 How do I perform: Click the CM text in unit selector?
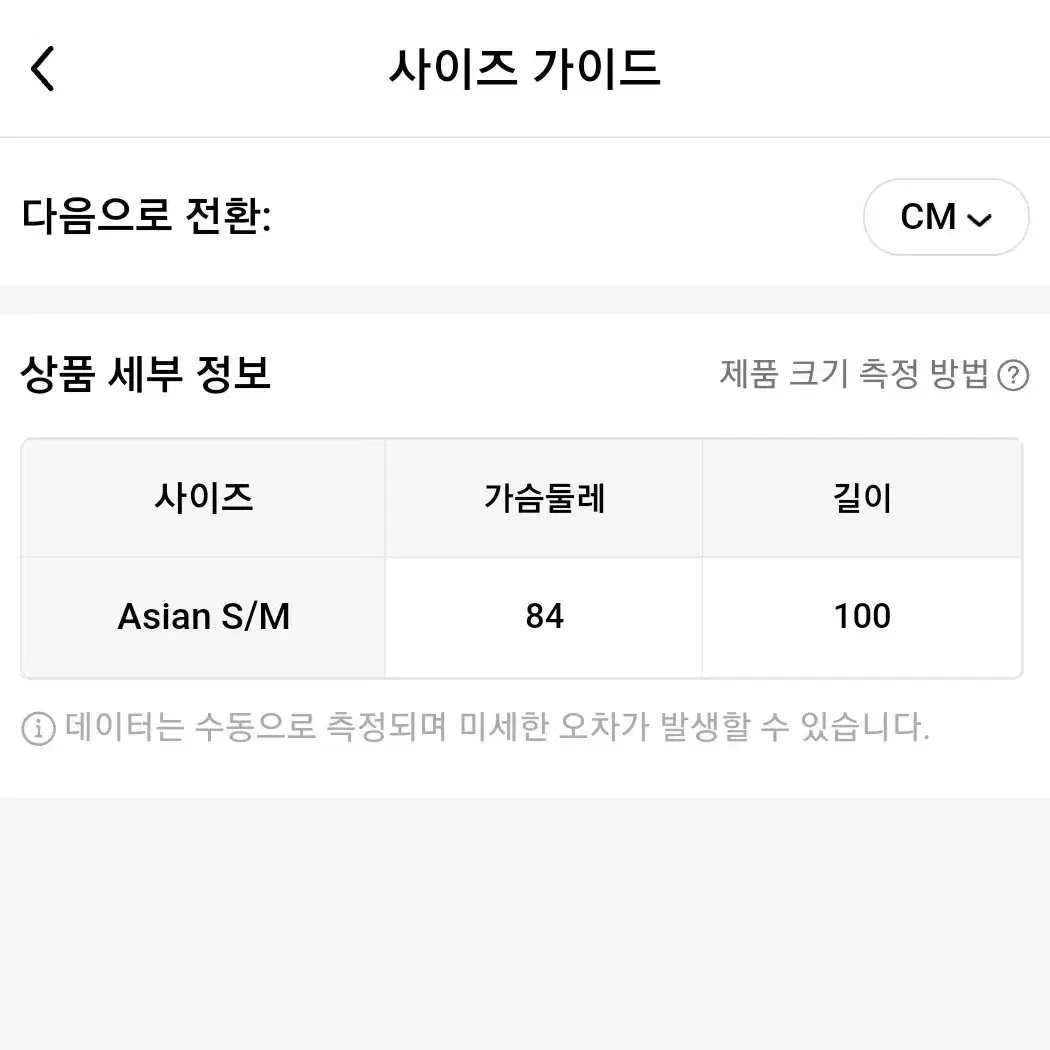coord(927,217)
